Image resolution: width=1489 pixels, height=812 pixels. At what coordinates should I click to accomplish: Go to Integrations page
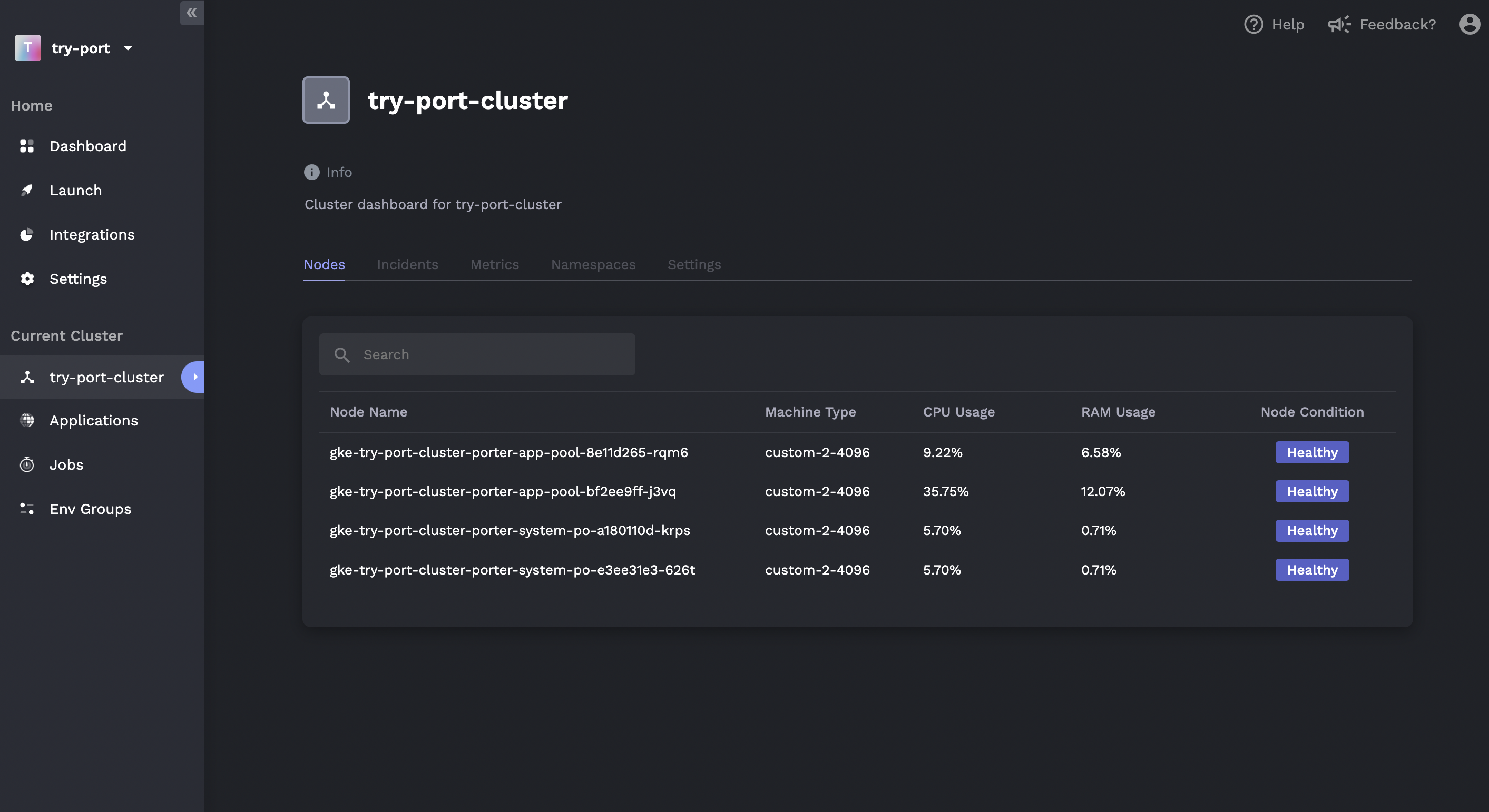coord(92,234)
